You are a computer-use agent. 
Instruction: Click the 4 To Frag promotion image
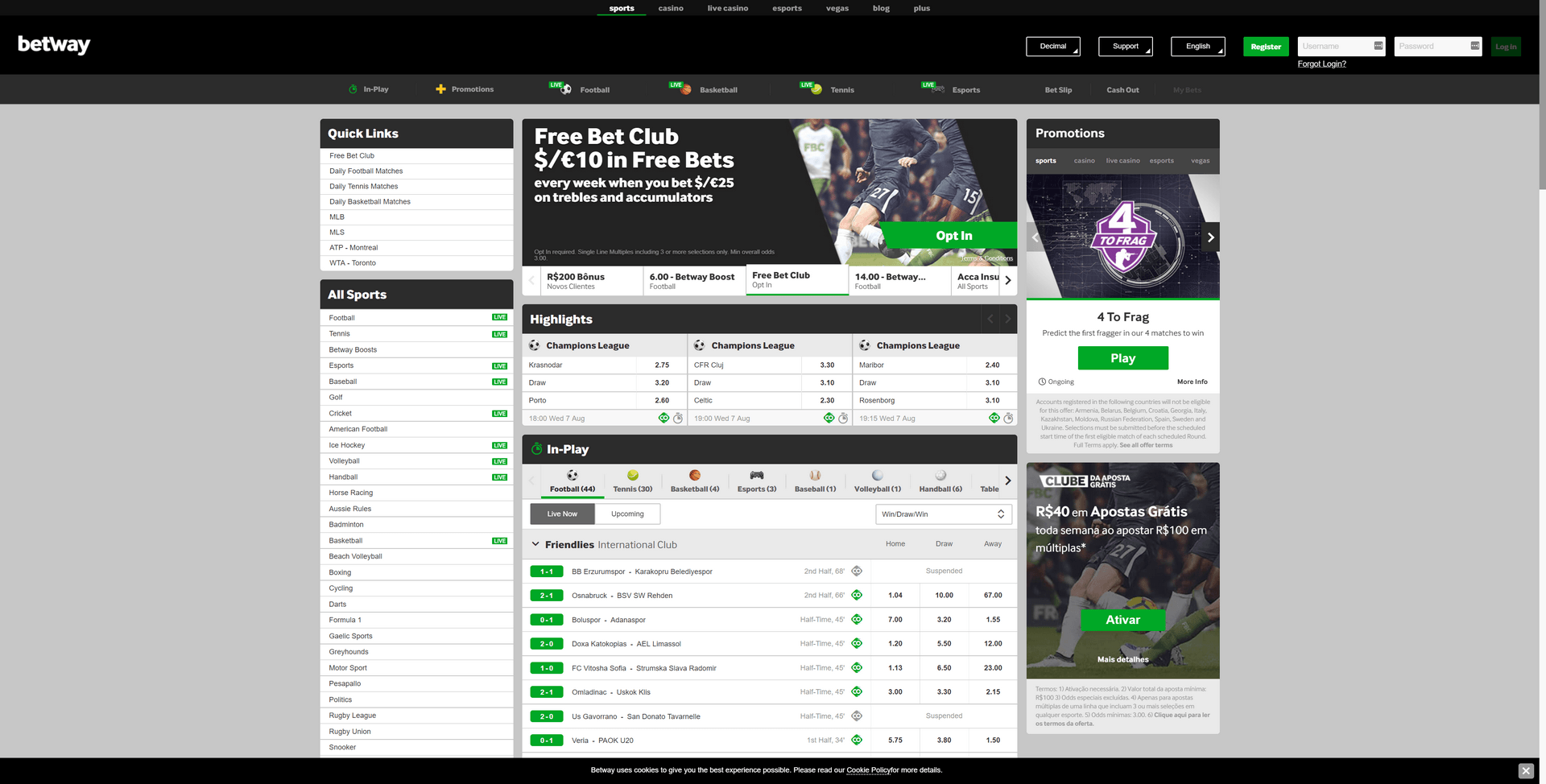[x=1122, y=237]
